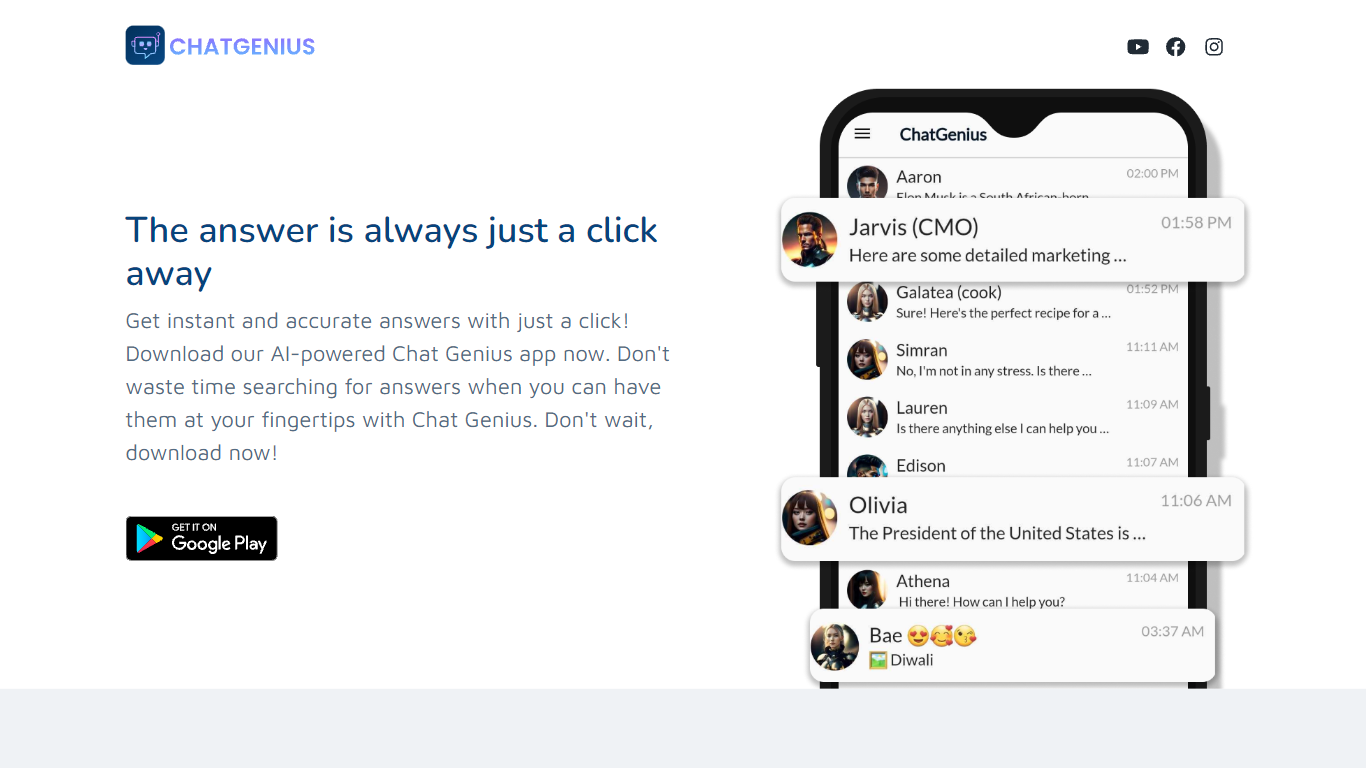
Task: Click the main headline text
Action: 392,251
